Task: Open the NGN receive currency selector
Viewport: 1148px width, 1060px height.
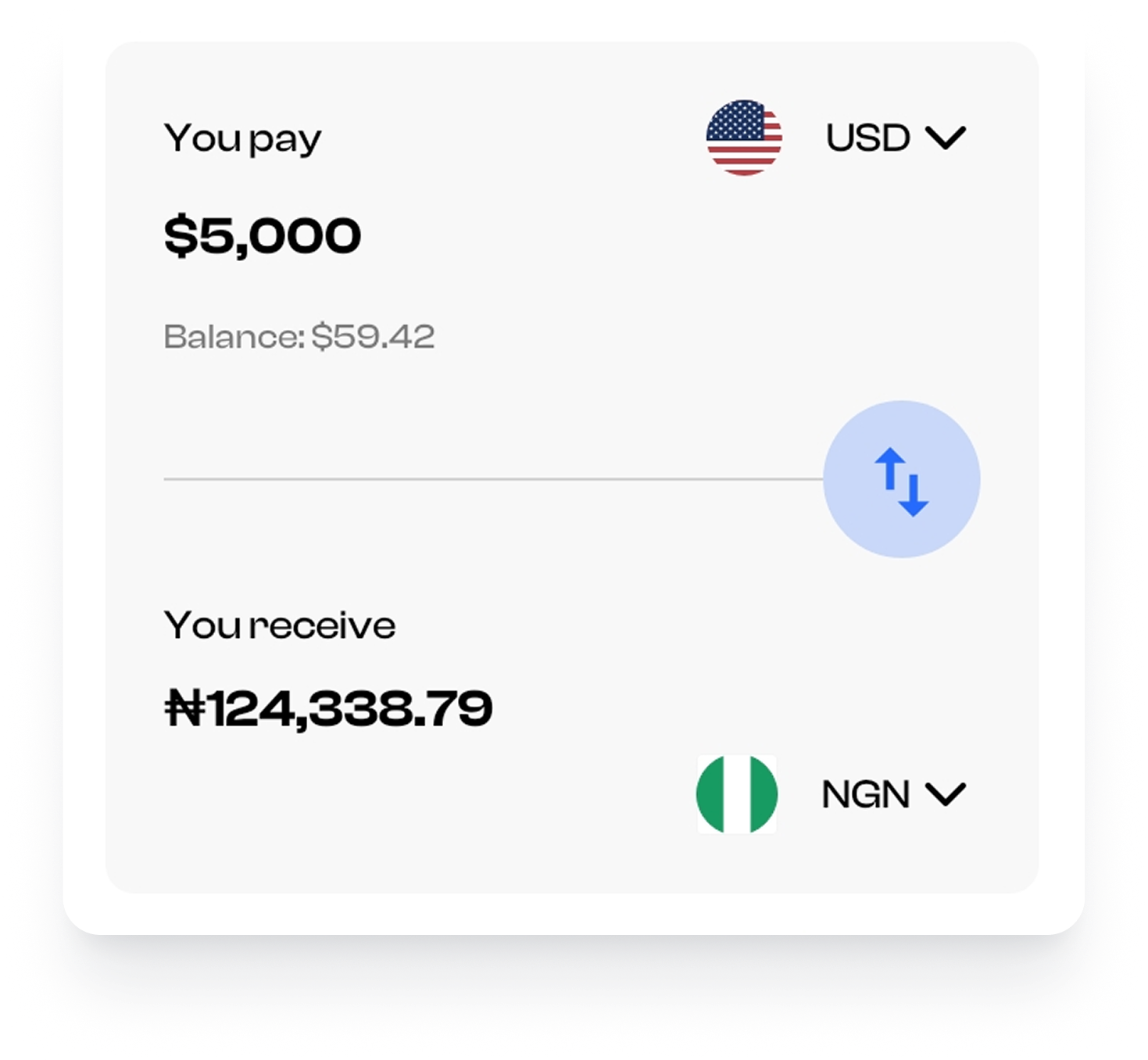Action: coord(865,795)
